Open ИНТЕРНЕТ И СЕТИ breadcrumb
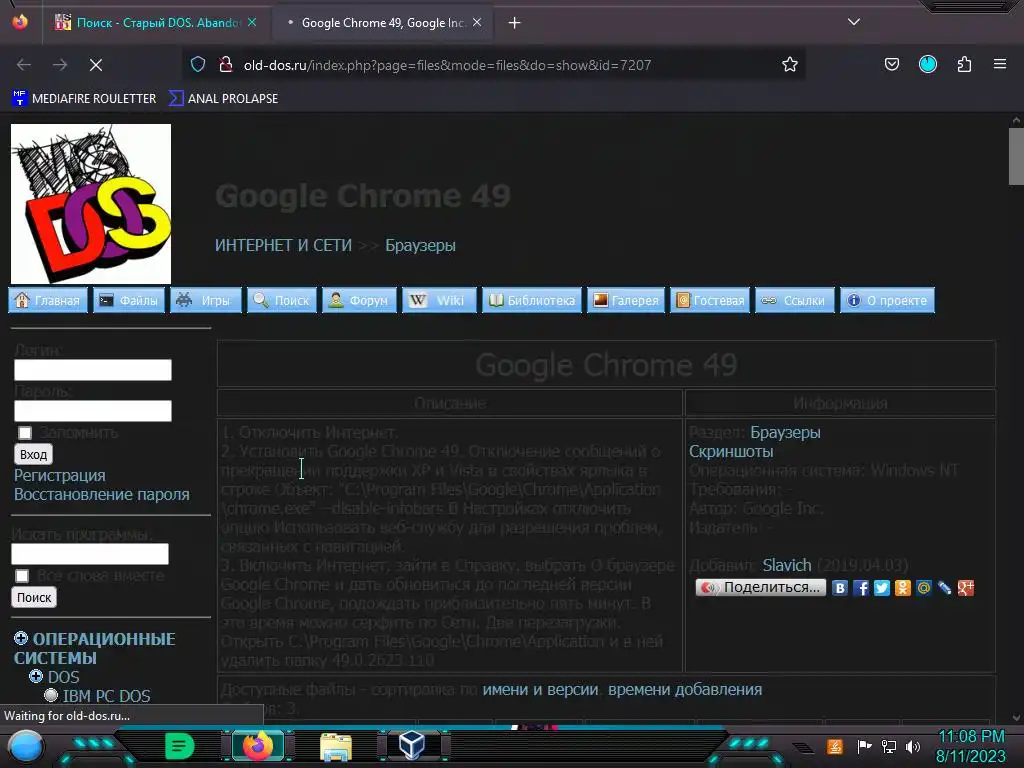The image size is (1024, 768). [x=283, y=246]
